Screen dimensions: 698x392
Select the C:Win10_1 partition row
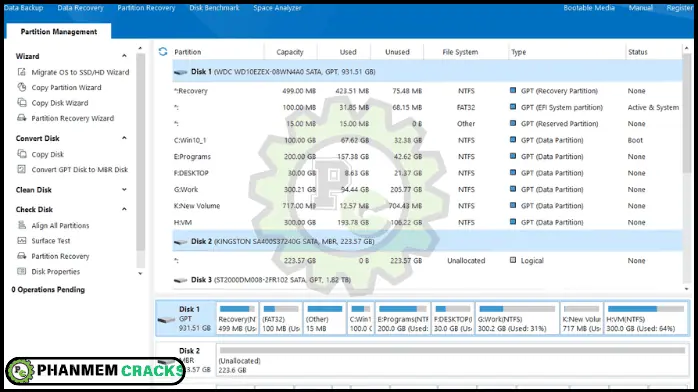(427, 140)
